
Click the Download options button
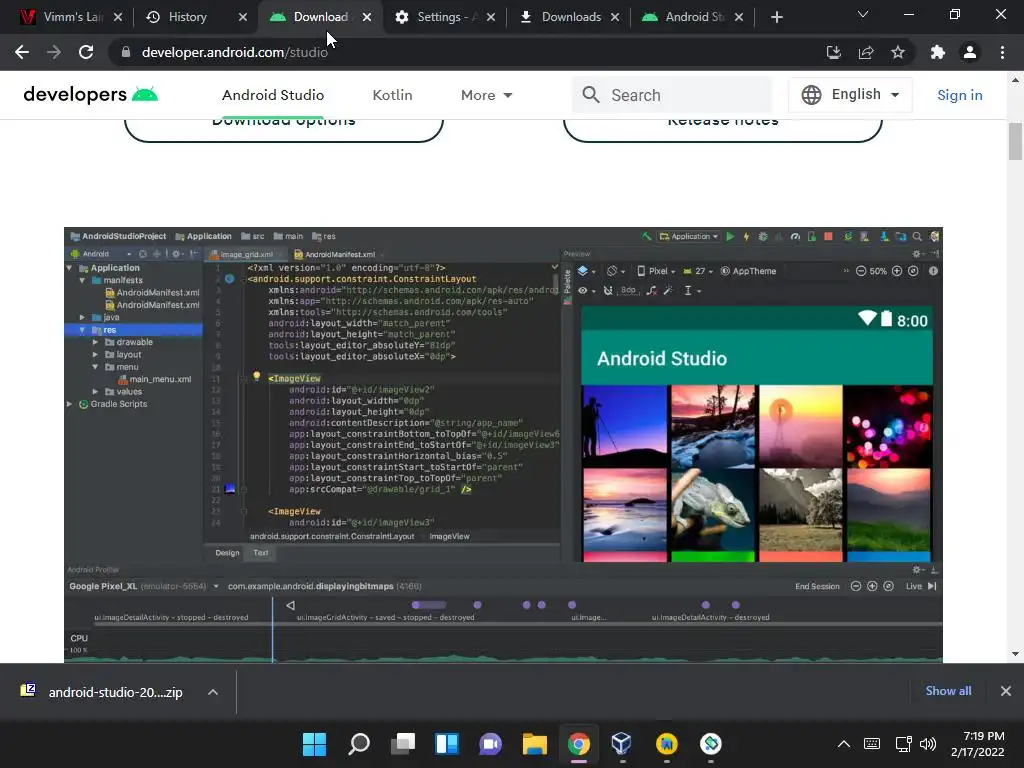283,129
